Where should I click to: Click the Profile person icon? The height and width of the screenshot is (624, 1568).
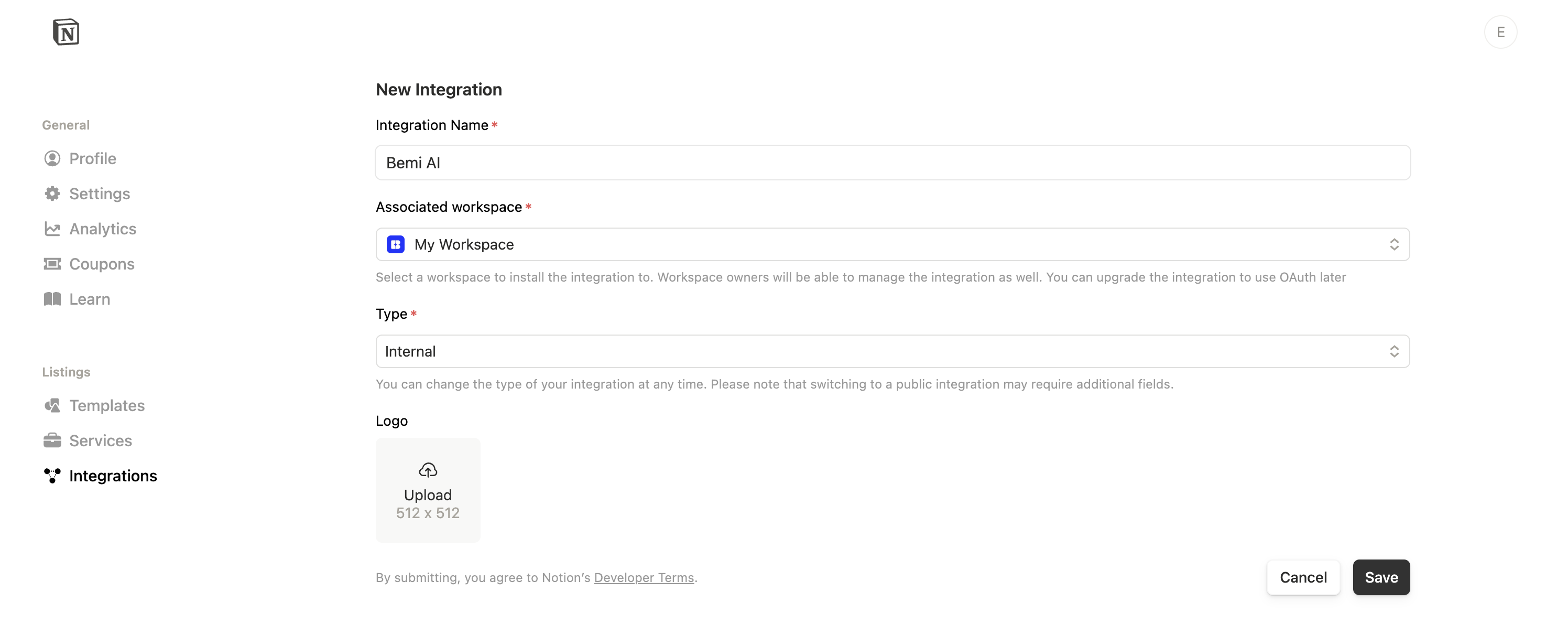[x=52, y=158]
